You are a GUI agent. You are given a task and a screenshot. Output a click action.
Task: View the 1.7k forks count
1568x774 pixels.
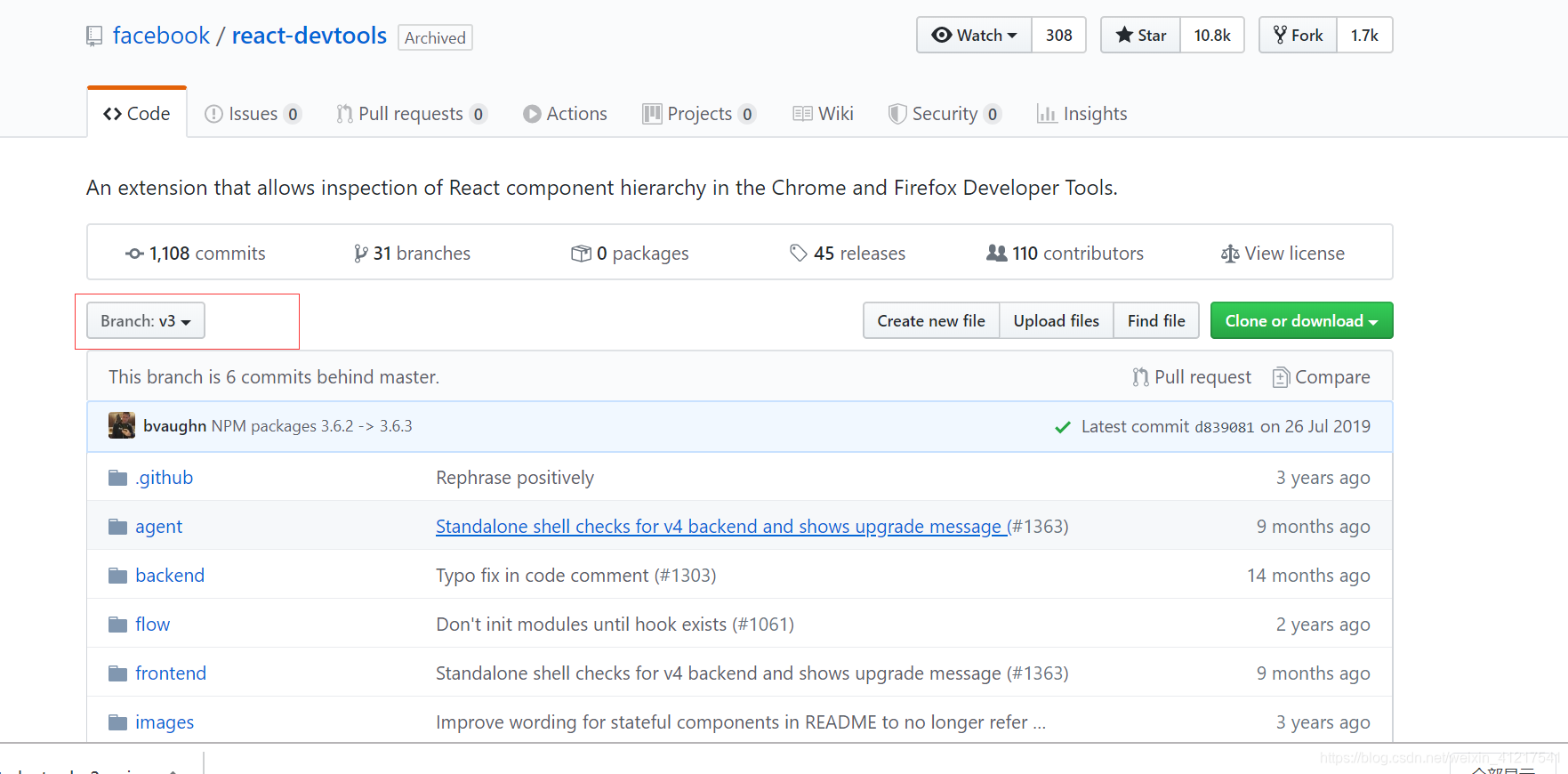[x=1364, y=35]
